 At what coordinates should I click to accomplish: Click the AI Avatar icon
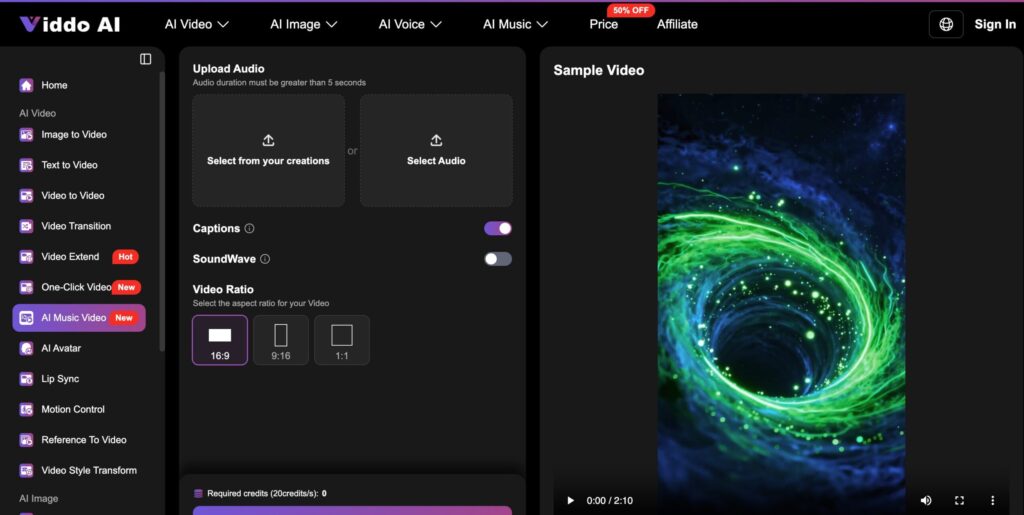(26, 348)
